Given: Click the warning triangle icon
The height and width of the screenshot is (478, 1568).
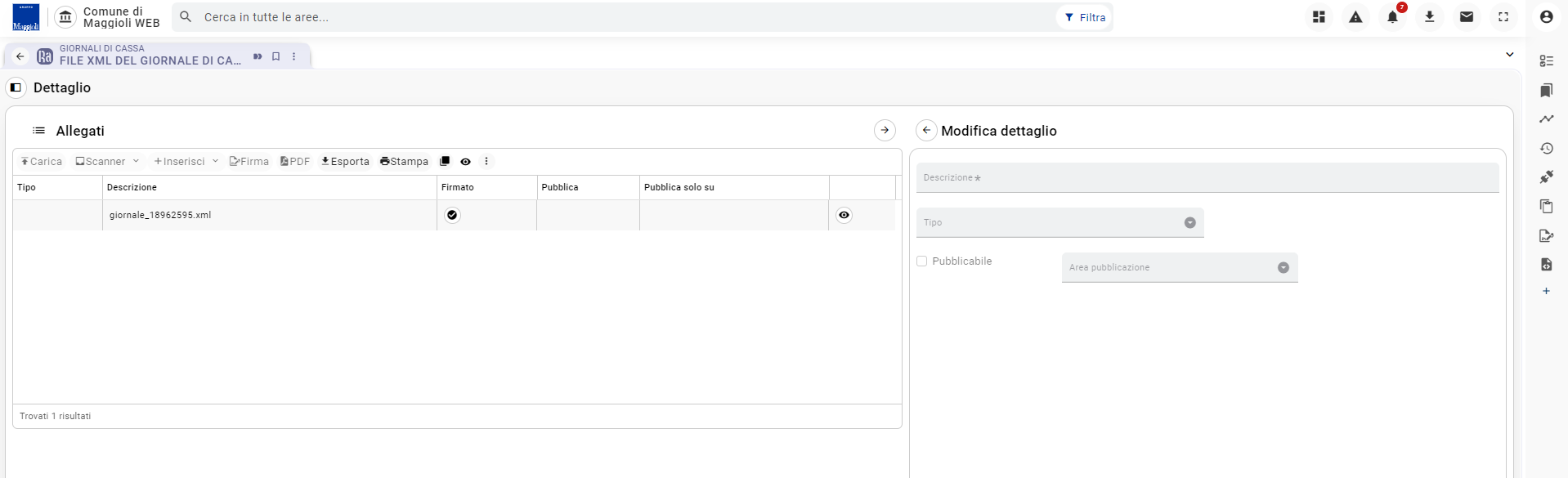Looking at the screenshot, I should click(x=1355, y=17).
